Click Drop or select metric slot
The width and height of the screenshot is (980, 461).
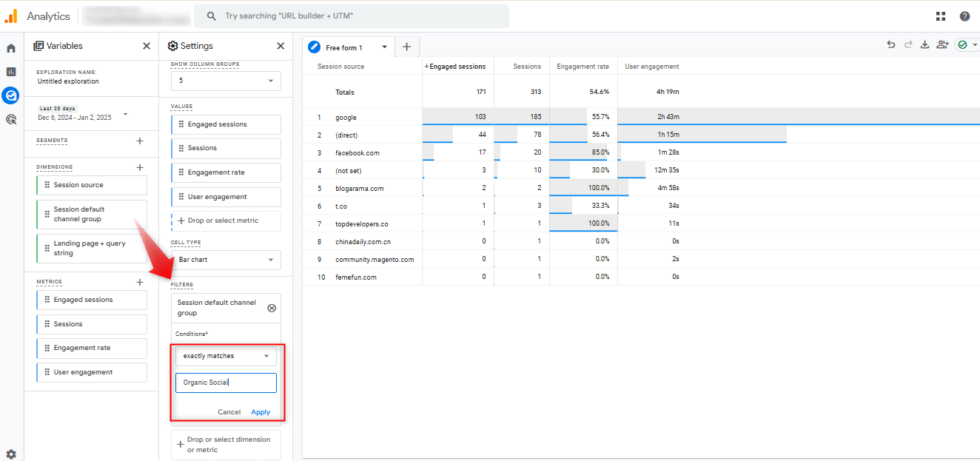pyautogui.click(x=226, y=221)
